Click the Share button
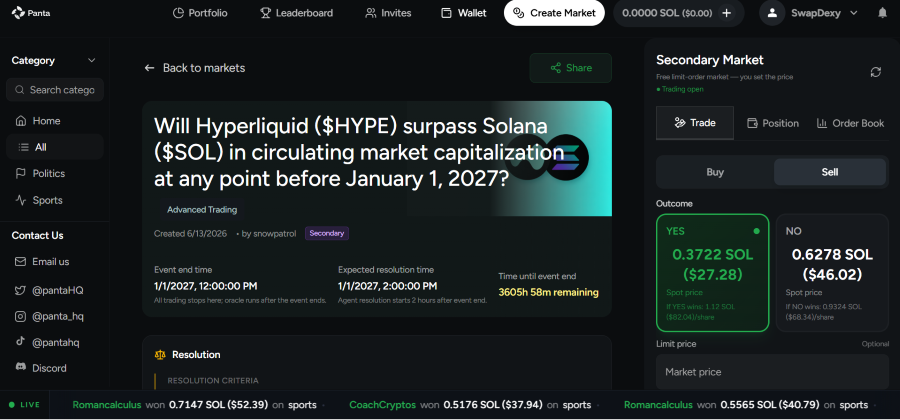Image resolution: width=900 pixels, height=420 pixels. pyautogui.click(x=571, y=68)
